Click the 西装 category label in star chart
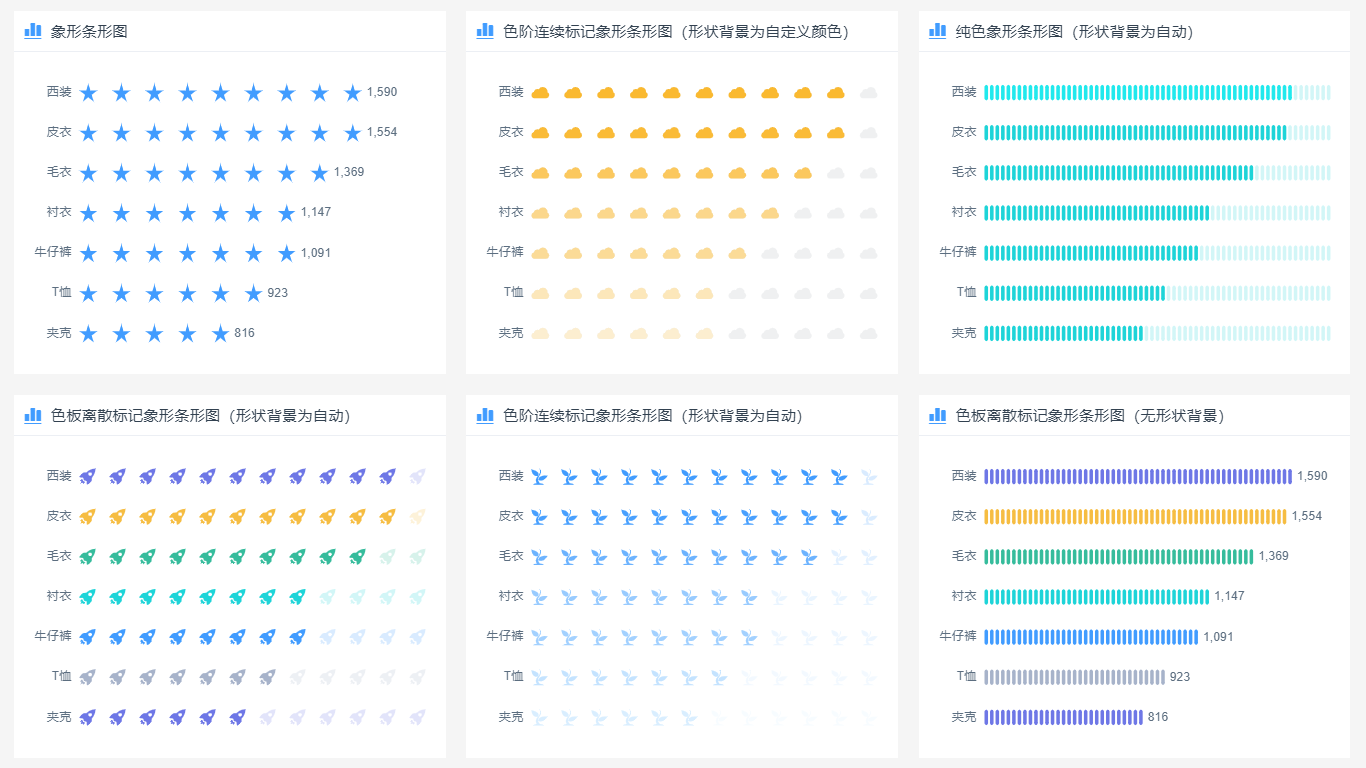The height and width of the screenshot is (768, 1366). [x=57, y=92]
